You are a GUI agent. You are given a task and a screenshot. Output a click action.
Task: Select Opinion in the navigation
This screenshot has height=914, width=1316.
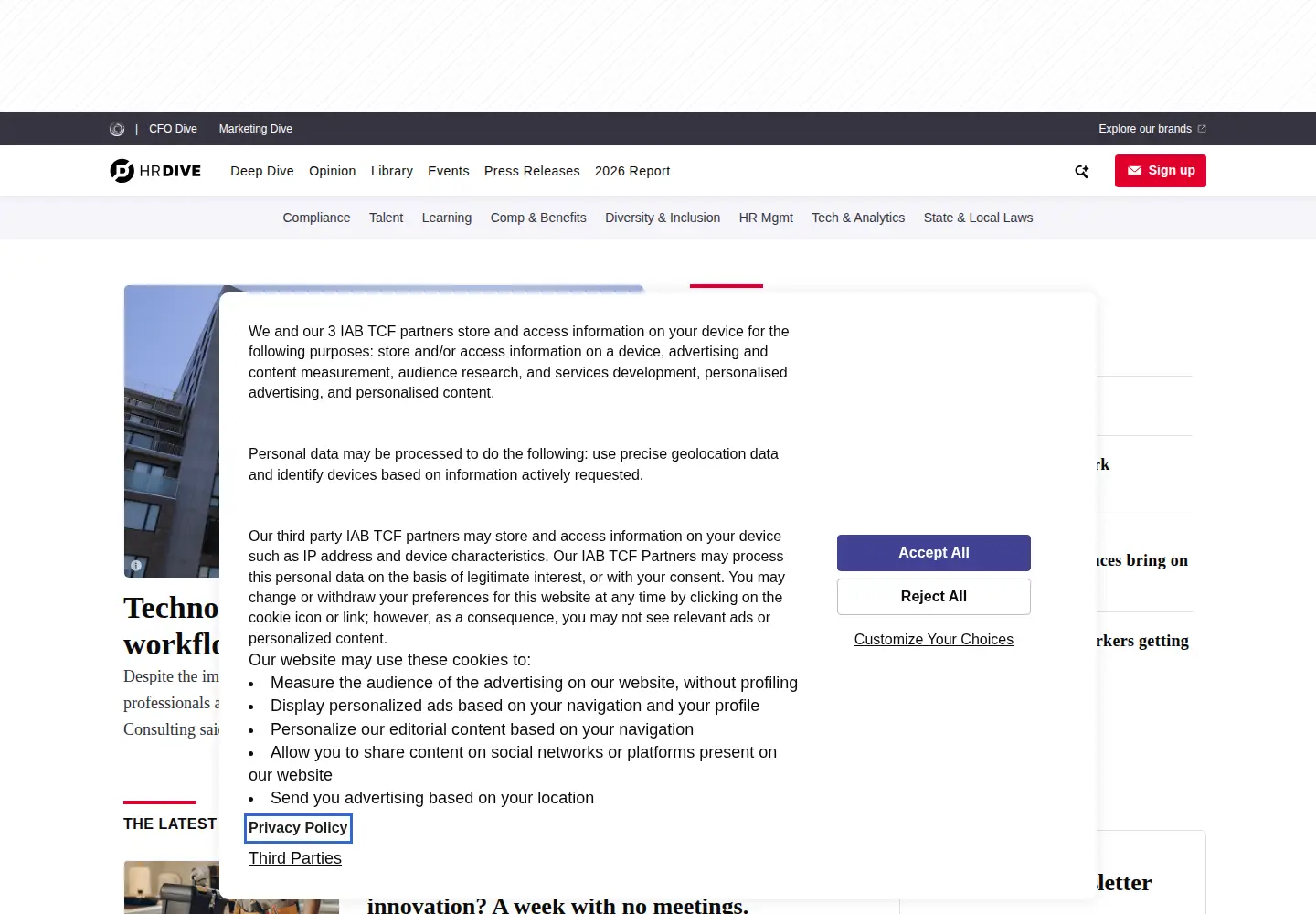click(333, 171)
